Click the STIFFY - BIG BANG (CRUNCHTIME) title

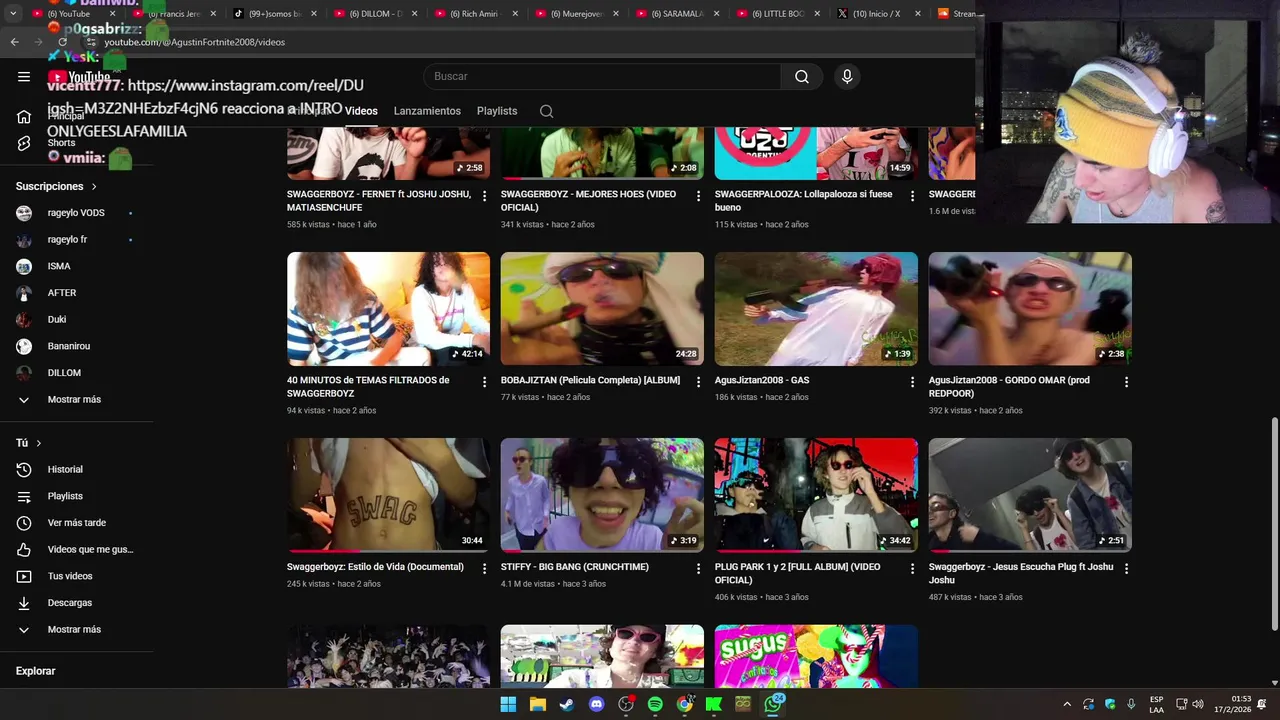(575, 567)
